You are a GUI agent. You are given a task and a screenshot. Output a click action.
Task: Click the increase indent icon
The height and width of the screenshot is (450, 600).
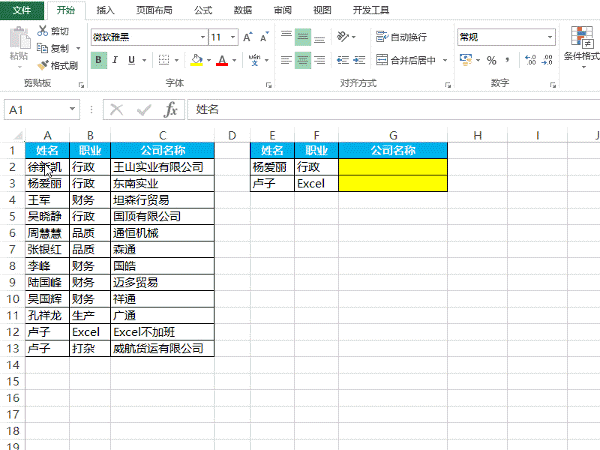tap(359, 60)
